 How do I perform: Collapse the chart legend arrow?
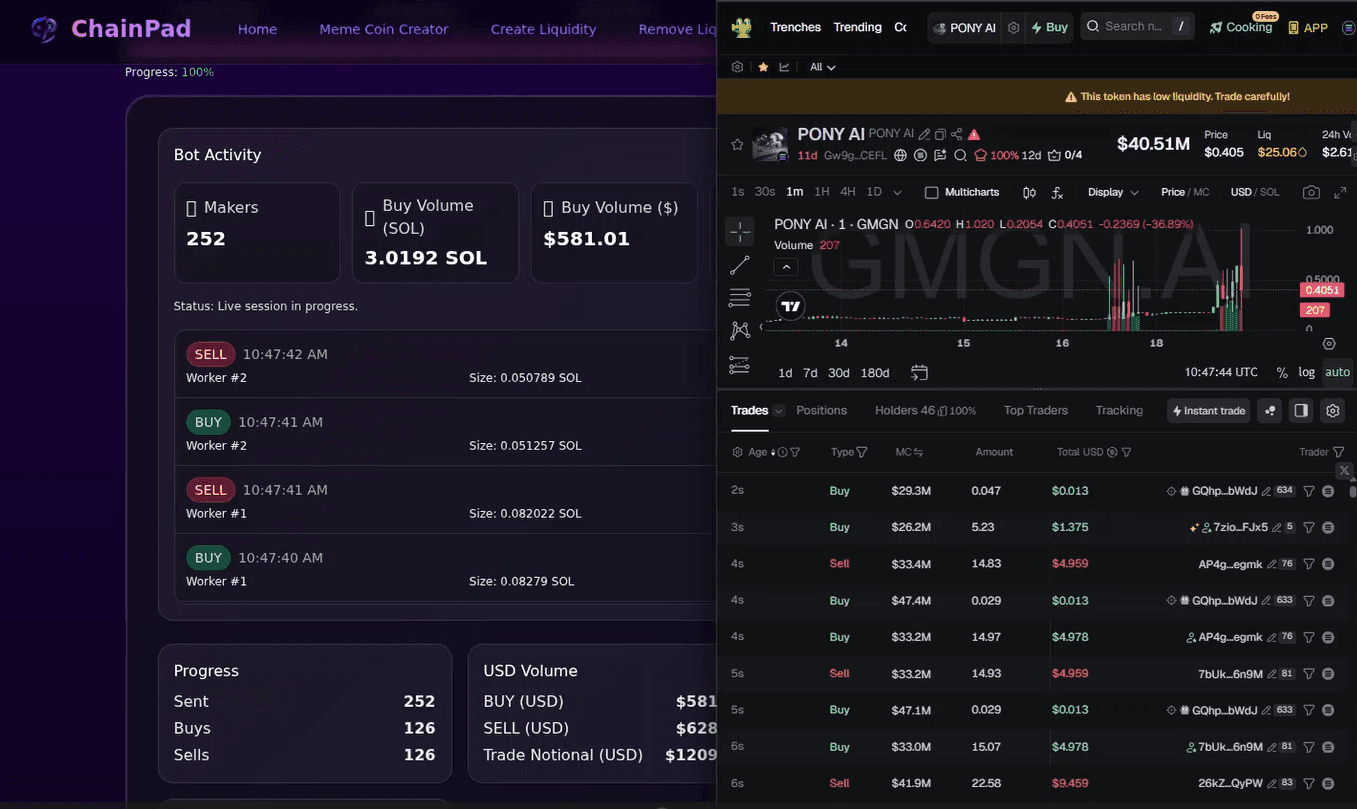pyautogui.click(x=786, y=267)
